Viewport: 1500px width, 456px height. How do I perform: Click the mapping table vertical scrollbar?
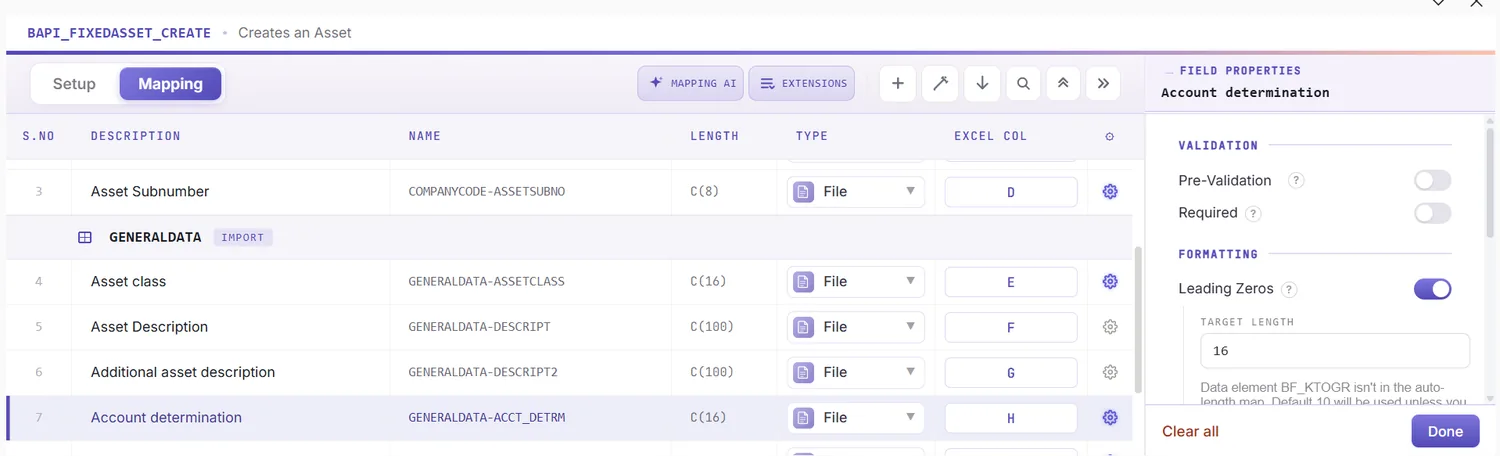pyautogui.click(x=1138, y=320)
